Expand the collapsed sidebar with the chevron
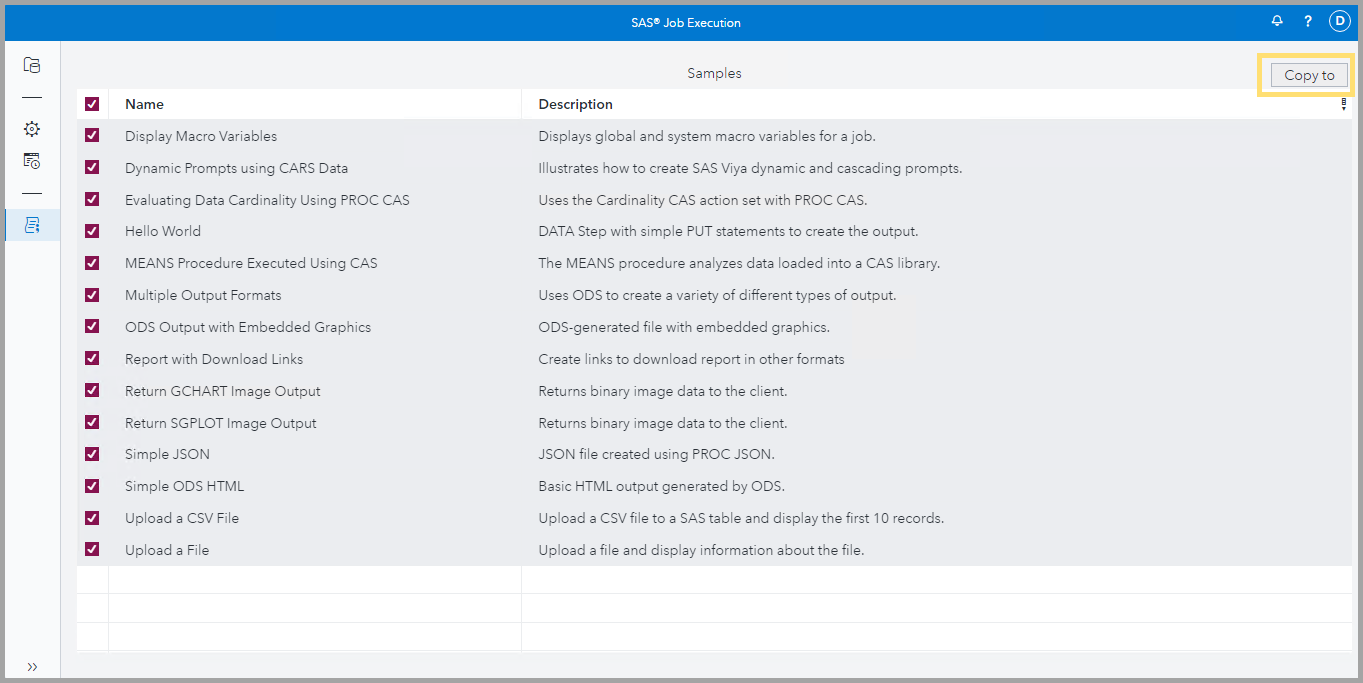The height and width of the screenshot is (683, 1363). (x=31, y=666)
